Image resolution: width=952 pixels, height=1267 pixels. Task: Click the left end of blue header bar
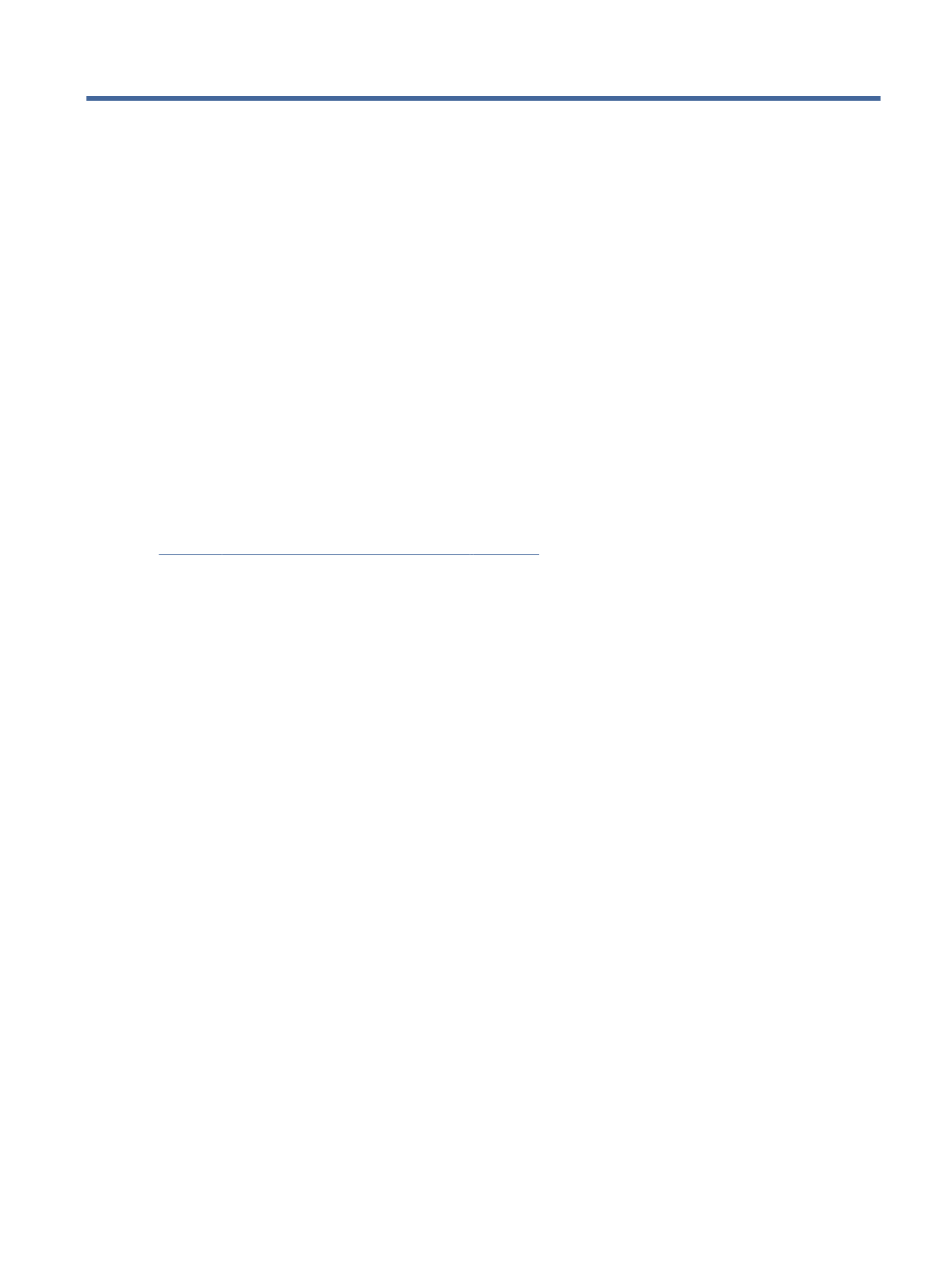point(89,98)
